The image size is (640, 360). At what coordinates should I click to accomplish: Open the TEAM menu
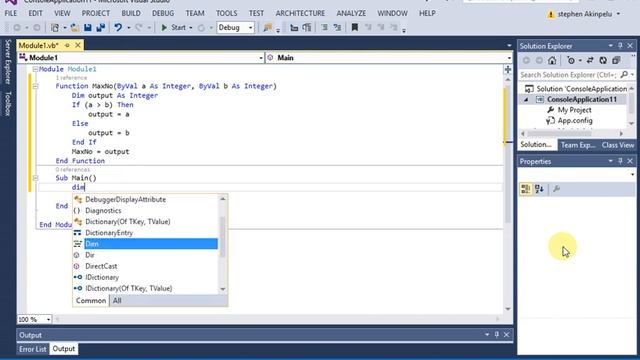point(195,13)
